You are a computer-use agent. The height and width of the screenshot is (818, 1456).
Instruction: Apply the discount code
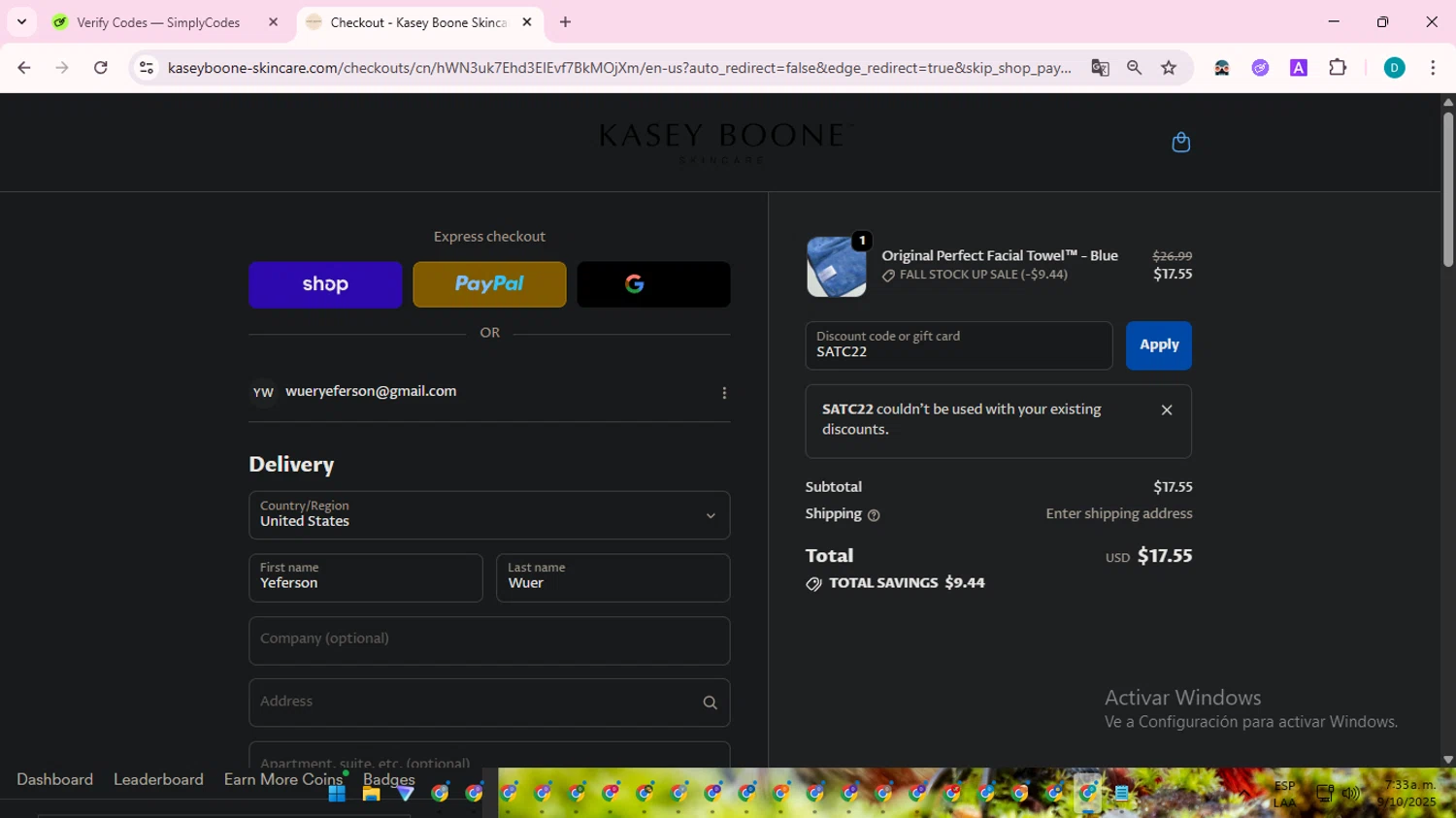[1159, 345]
